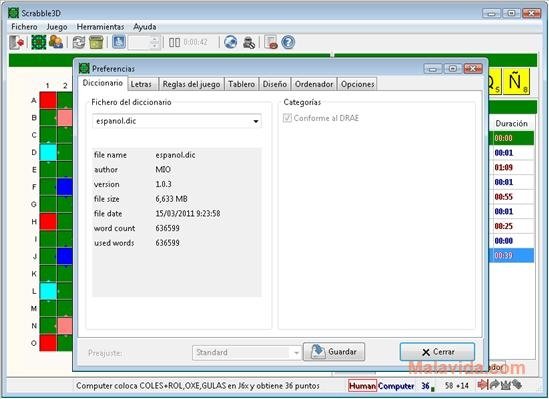Image resolution: width=549 pixels, height=399 pixels.
Task: Open the Herramientas menu
Action: (x=100, y=27)
